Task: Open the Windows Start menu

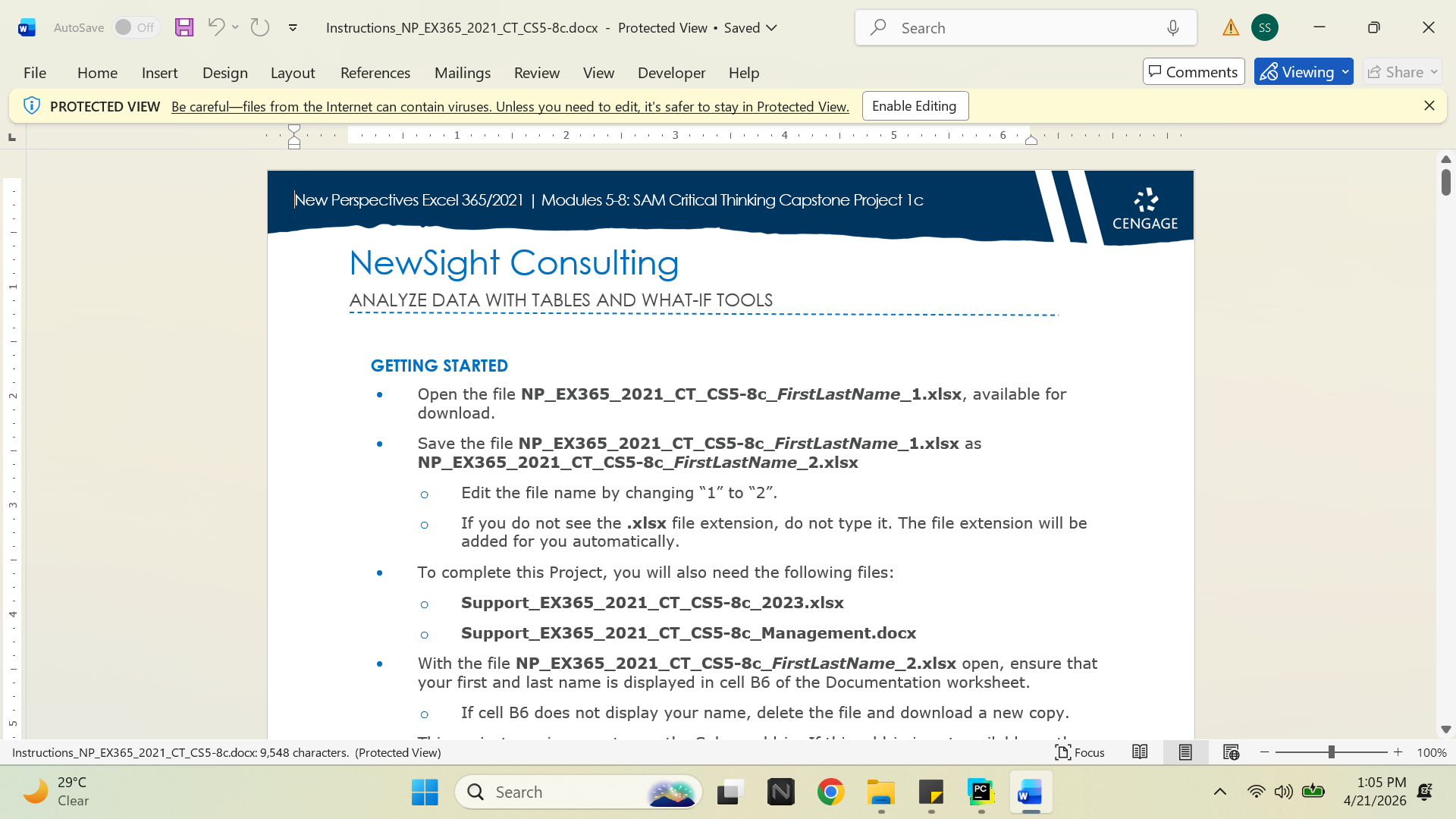Action: pos(425,792)
